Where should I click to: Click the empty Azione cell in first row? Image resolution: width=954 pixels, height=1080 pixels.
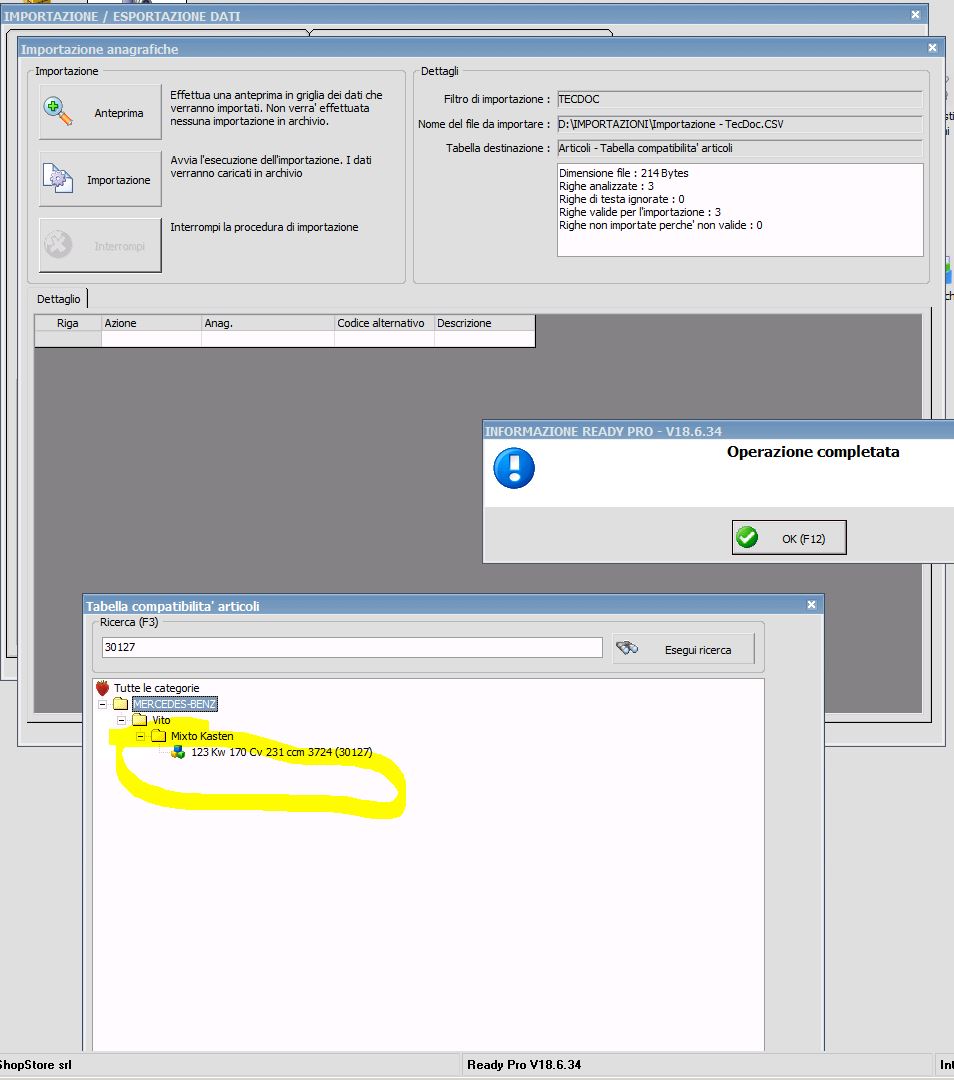[151, 339]
